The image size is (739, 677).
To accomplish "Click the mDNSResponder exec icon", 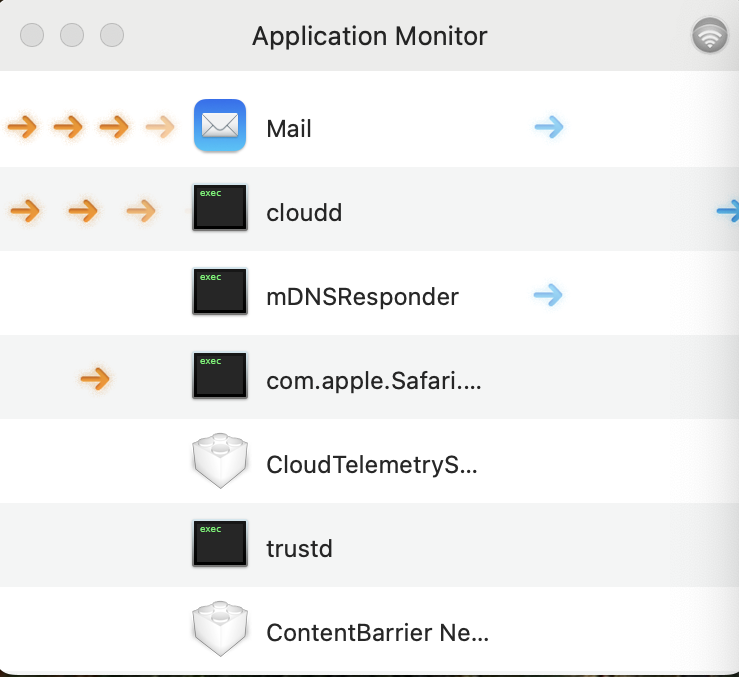I will point(220,291).
